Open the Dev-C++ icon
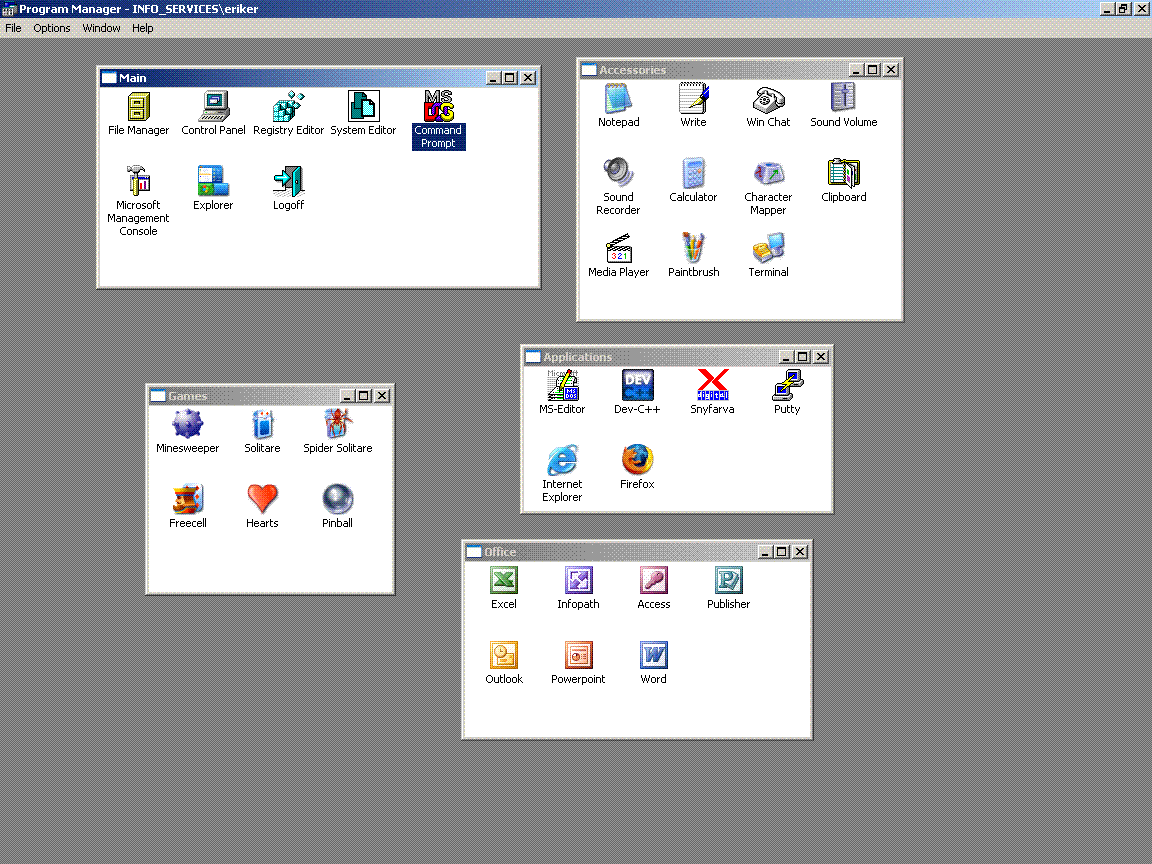 [637, 385]
